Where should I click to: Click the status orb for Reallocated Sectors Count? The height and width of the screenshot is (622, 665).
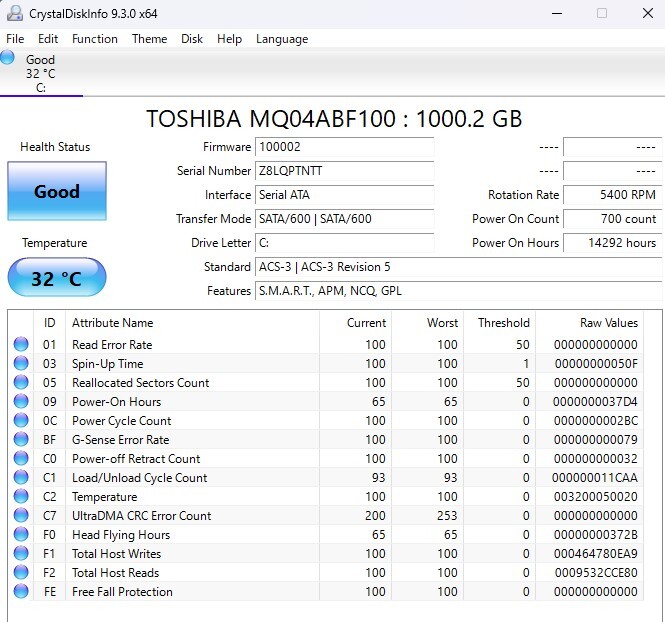pos(21,383)
